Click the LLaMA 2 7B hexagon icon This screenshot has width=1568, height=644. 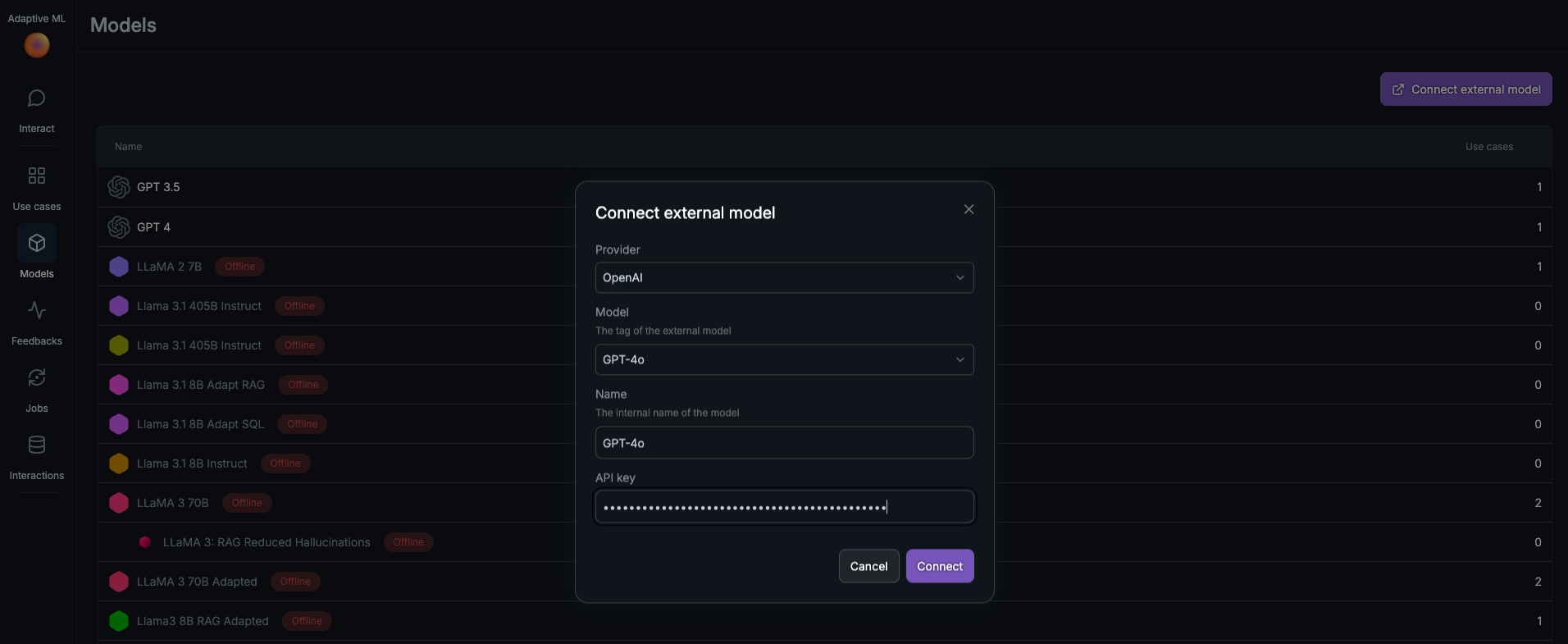[119, 267]
